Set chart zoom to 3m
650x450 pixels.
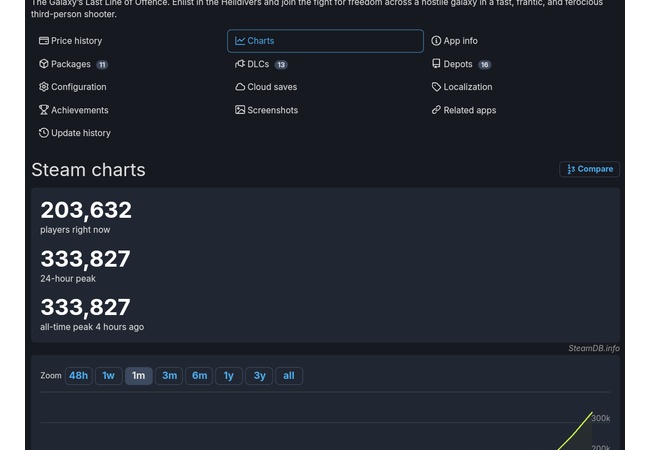tap(169, 376)
